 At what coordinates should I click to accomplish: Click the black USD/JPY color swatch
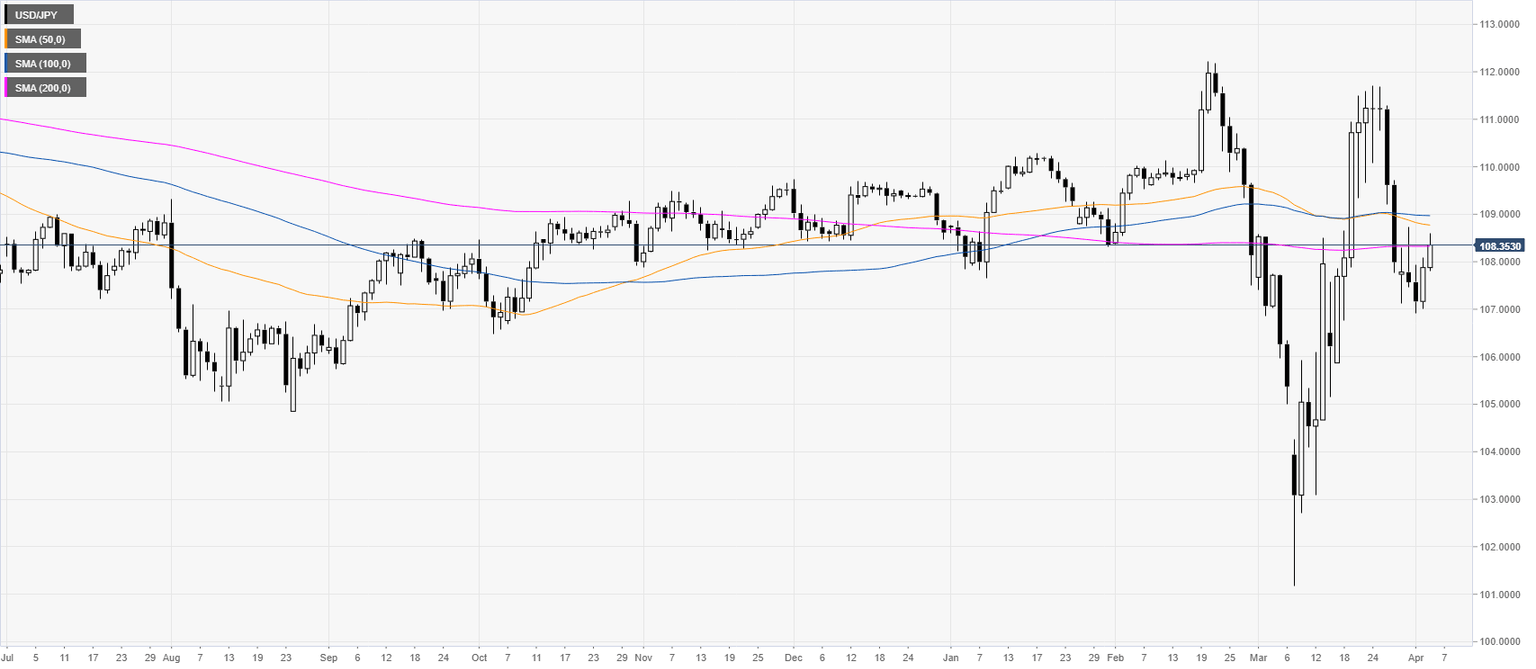[x=7, y=15]
